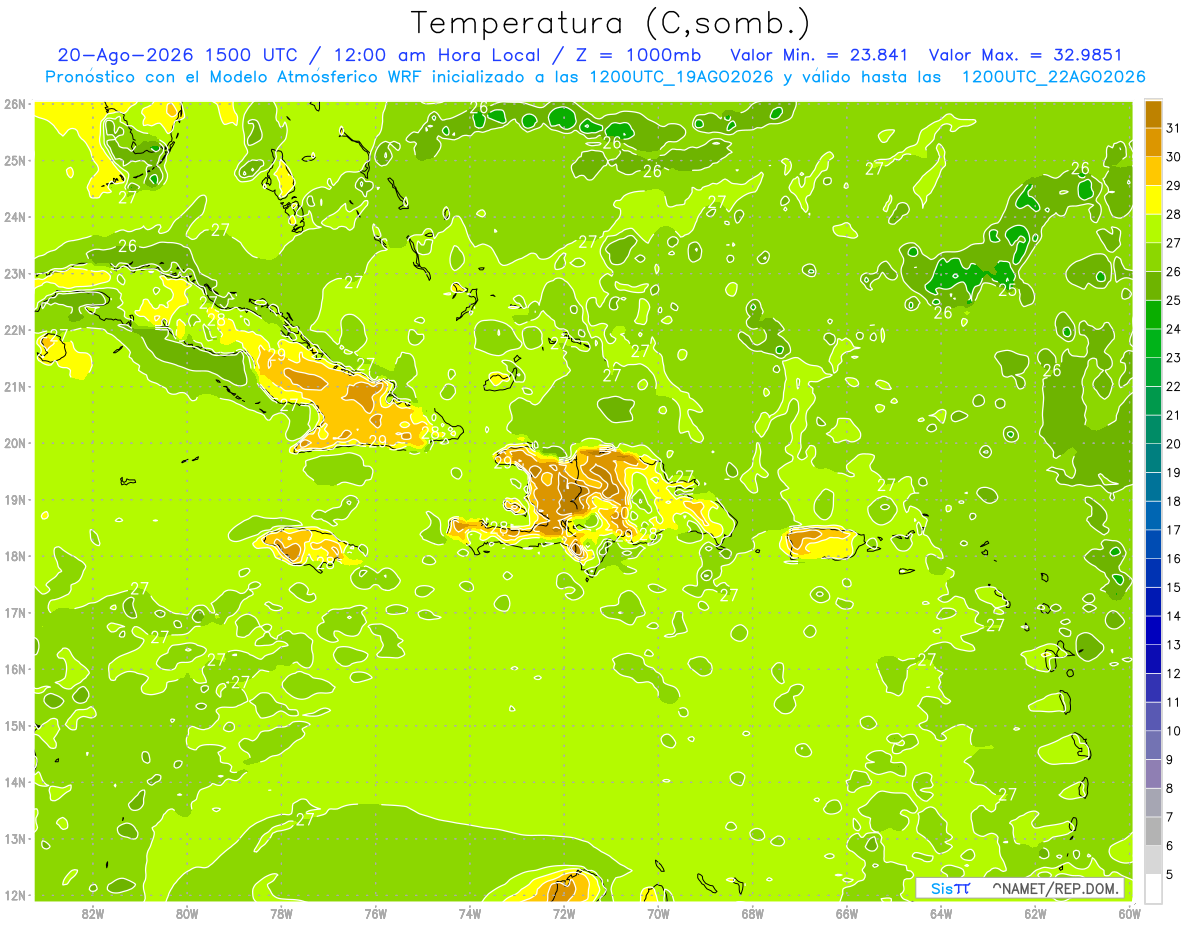Click the latitude label "16N"

(15, 669)
